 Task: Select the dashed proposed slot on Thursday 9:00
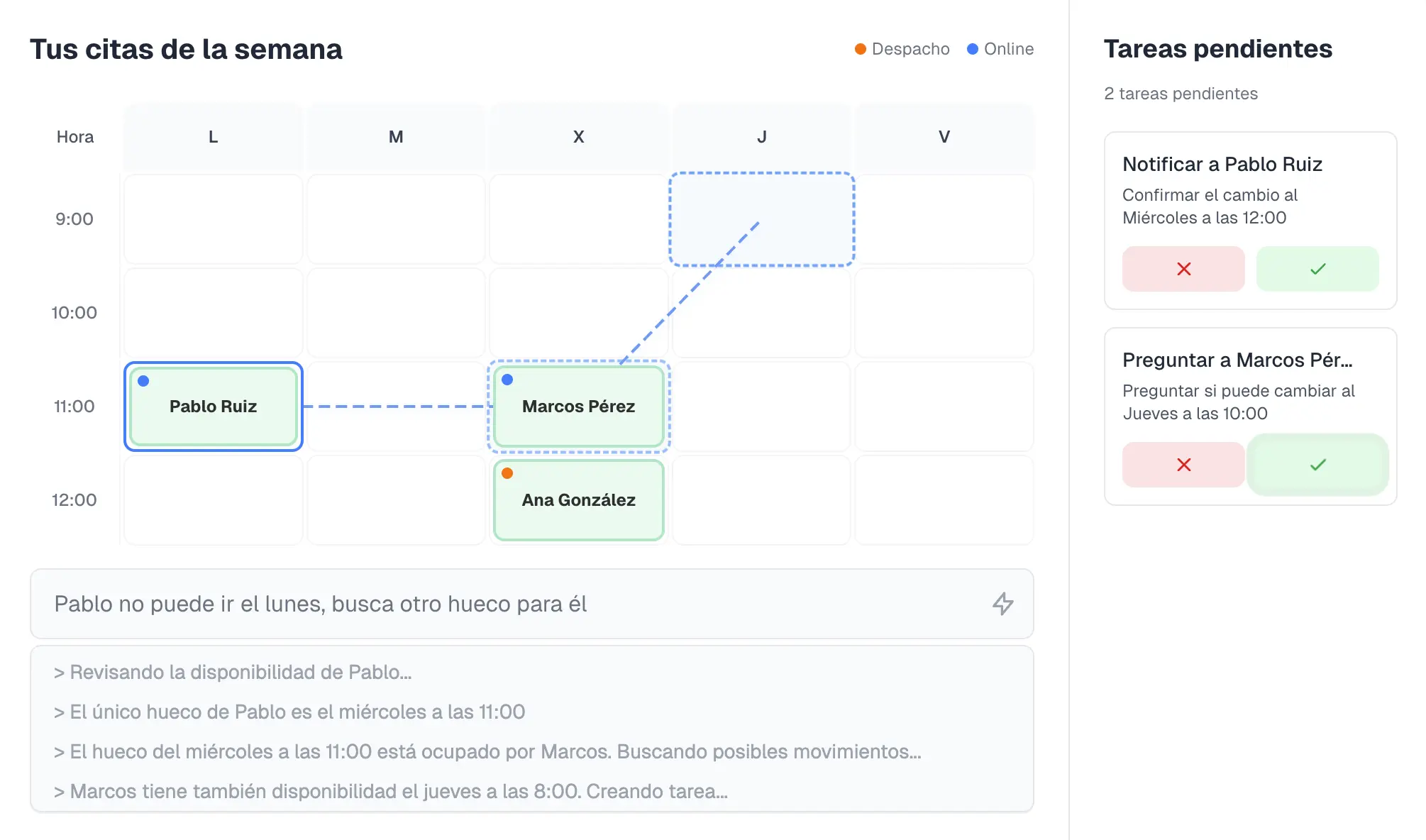pos(762,219)
